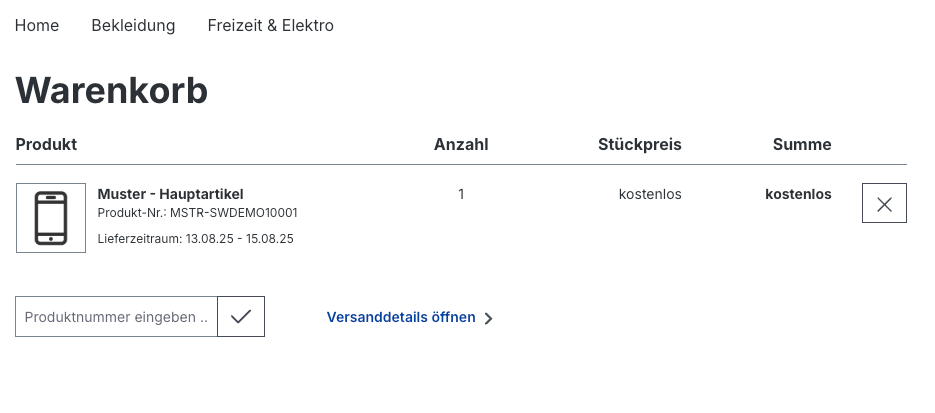
Task: Click the kostenlos unit price value
Action: pos(650,194)
